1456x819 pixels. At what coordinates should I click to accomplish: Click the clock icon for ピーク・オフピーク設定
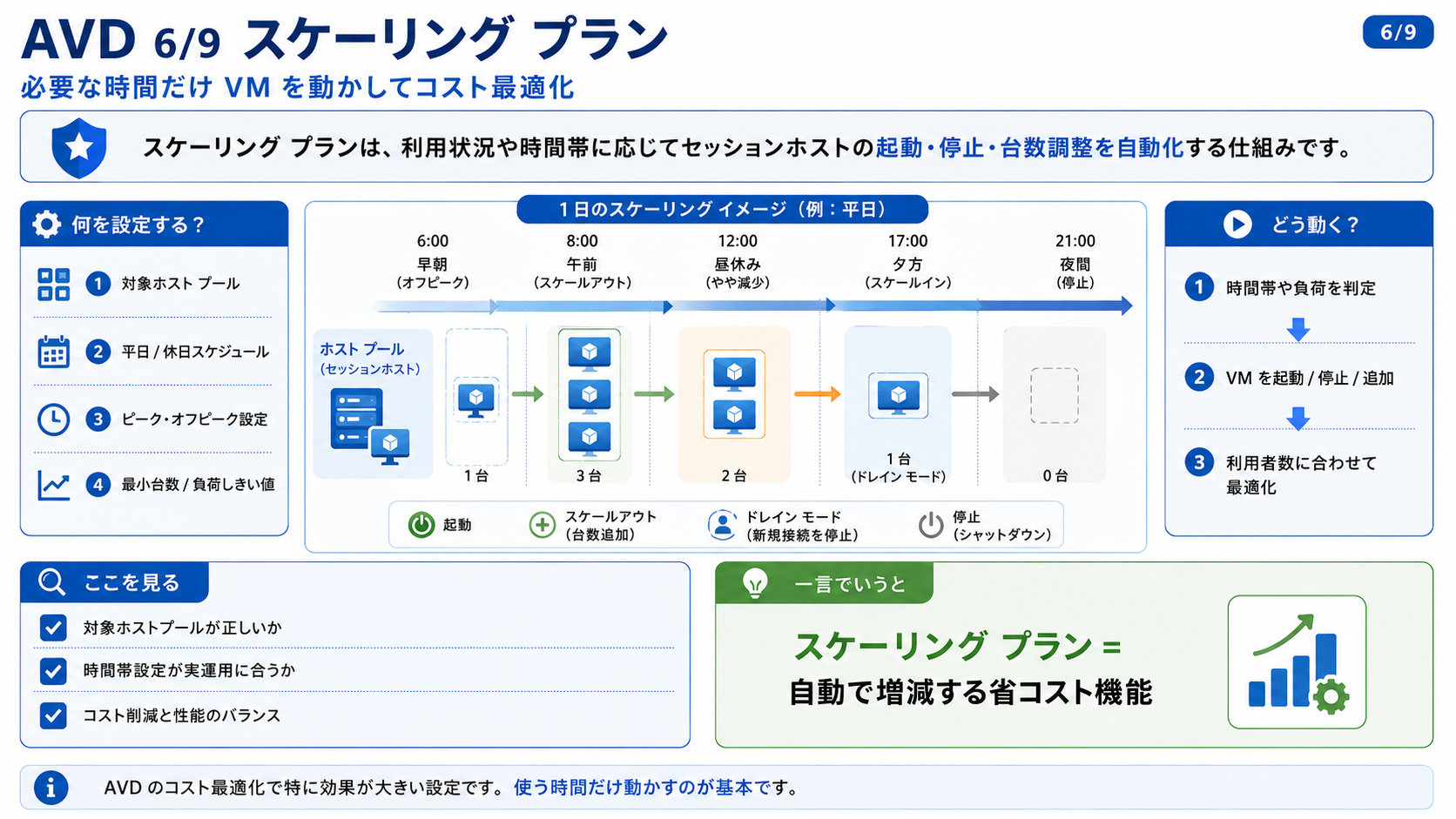[53, 419]
